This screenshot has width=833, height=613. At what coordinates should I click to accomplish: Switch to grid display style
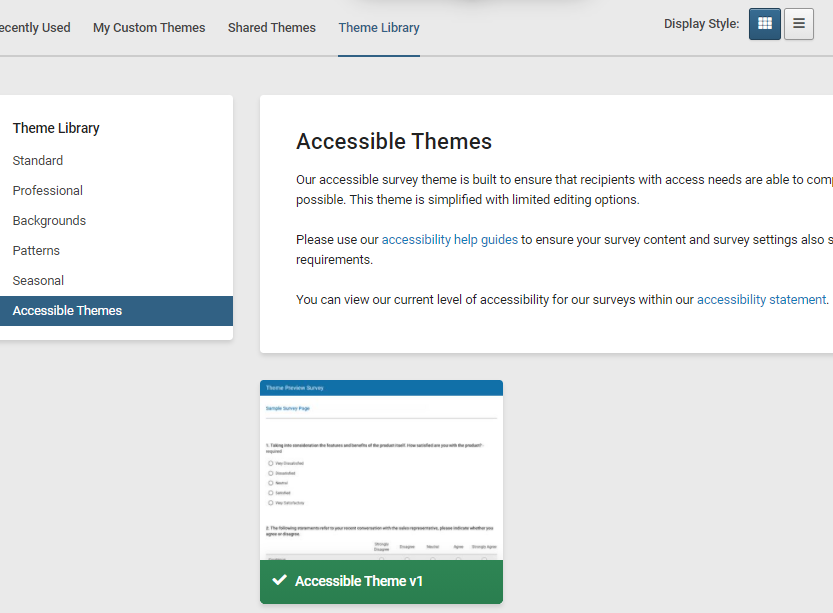(764, 24)
